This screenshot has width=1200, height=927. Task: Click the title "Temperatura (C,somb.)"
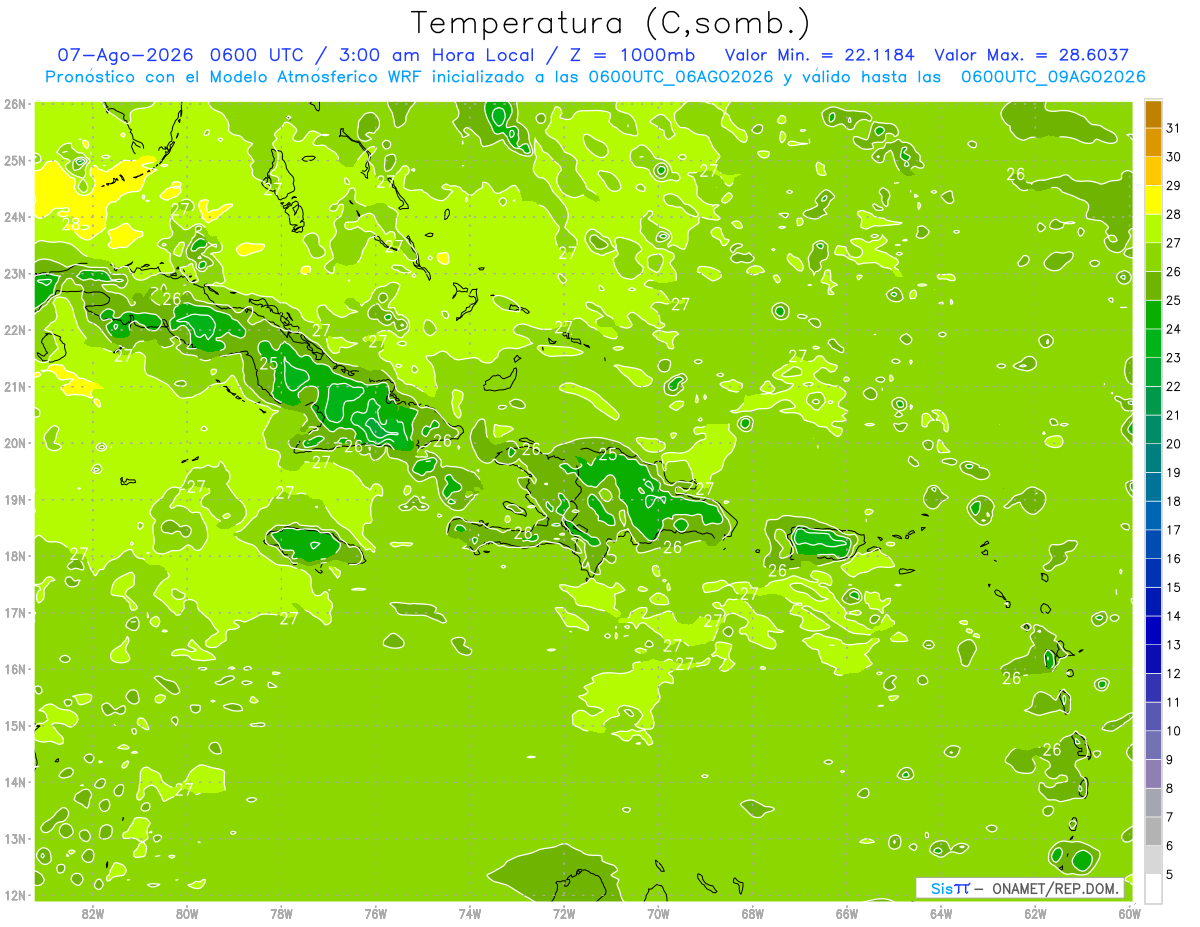pyautogui.click(x=611, y=23)
